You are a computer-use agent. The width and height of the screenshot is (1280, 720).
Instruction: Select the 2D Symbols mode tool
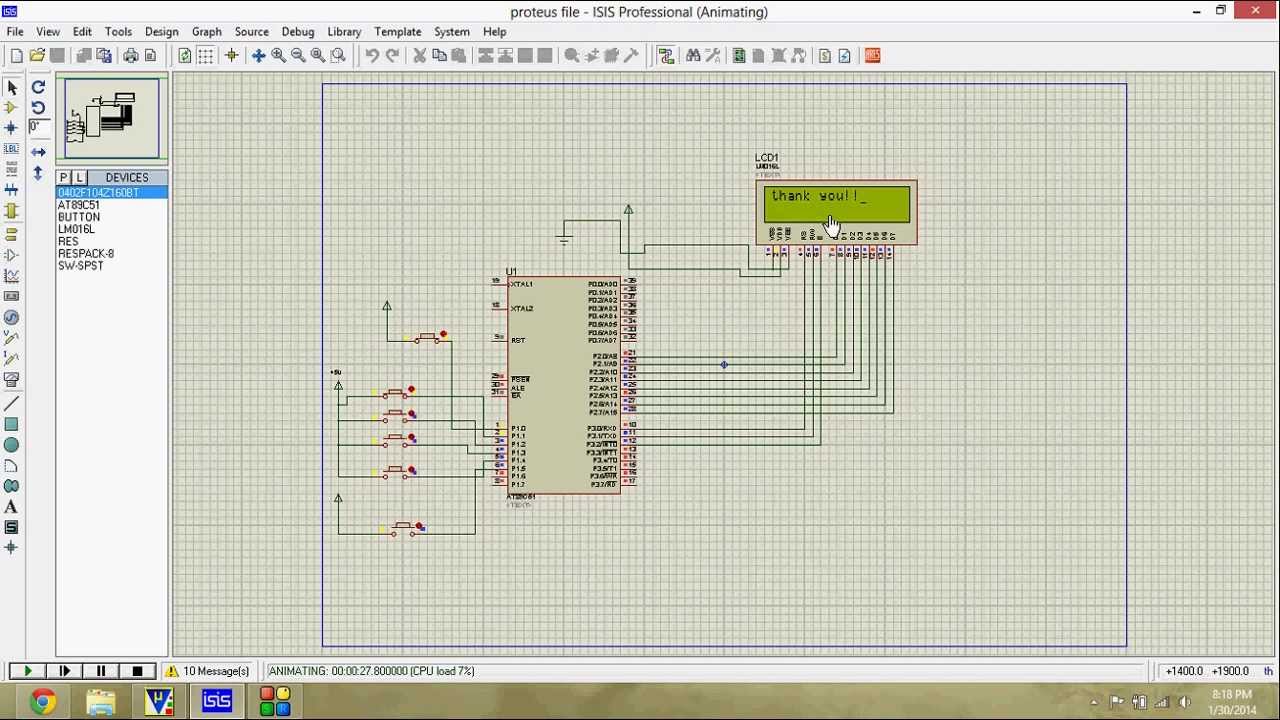(11, 527)
